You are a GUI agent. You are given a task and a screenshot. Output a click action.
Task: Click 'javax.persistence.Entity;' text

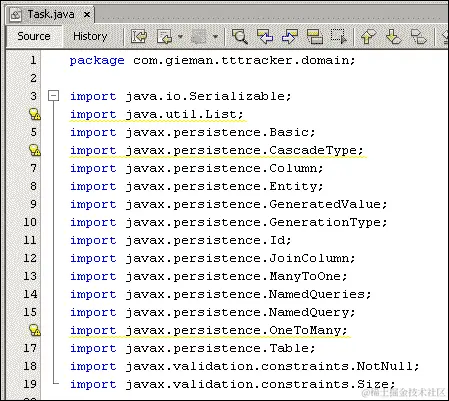point(224,186)
